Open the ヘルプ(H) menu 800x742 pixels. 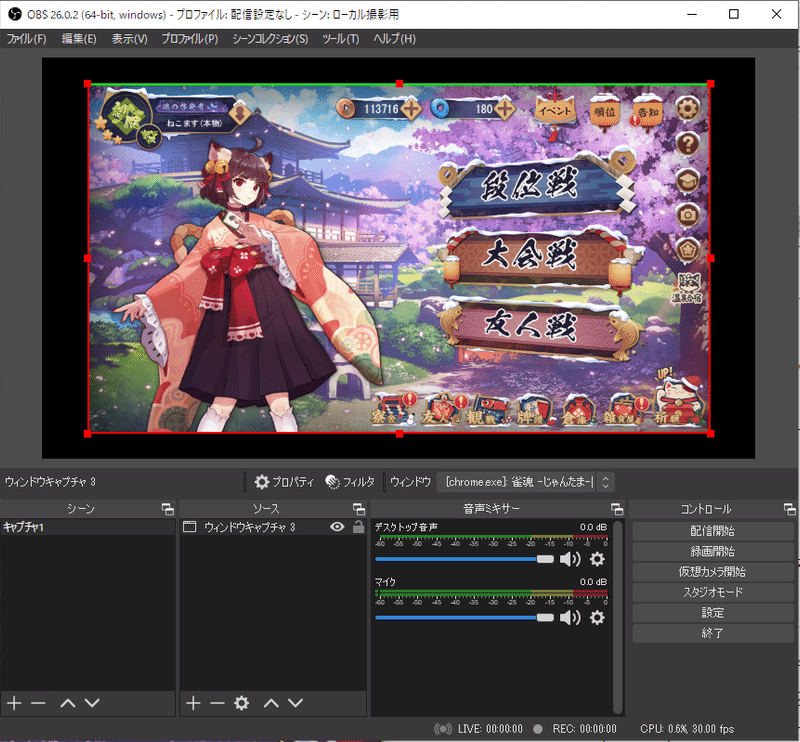394,39
